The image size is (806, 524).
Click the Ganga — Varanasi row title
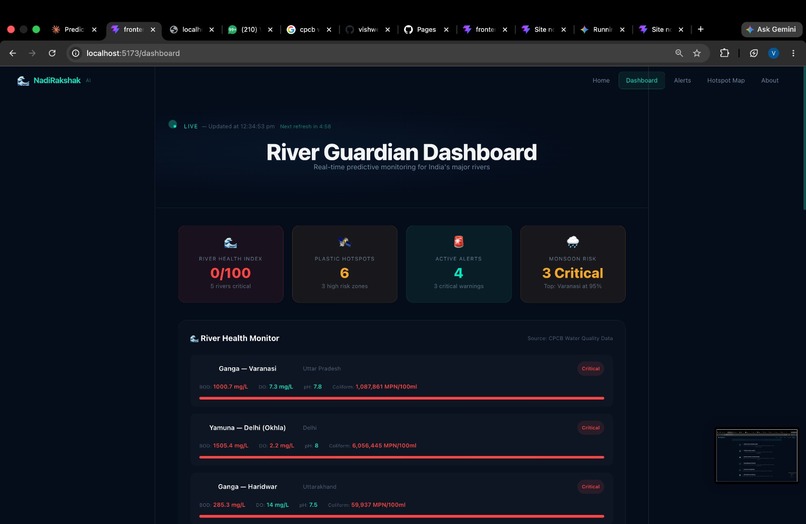click(247, 369)
